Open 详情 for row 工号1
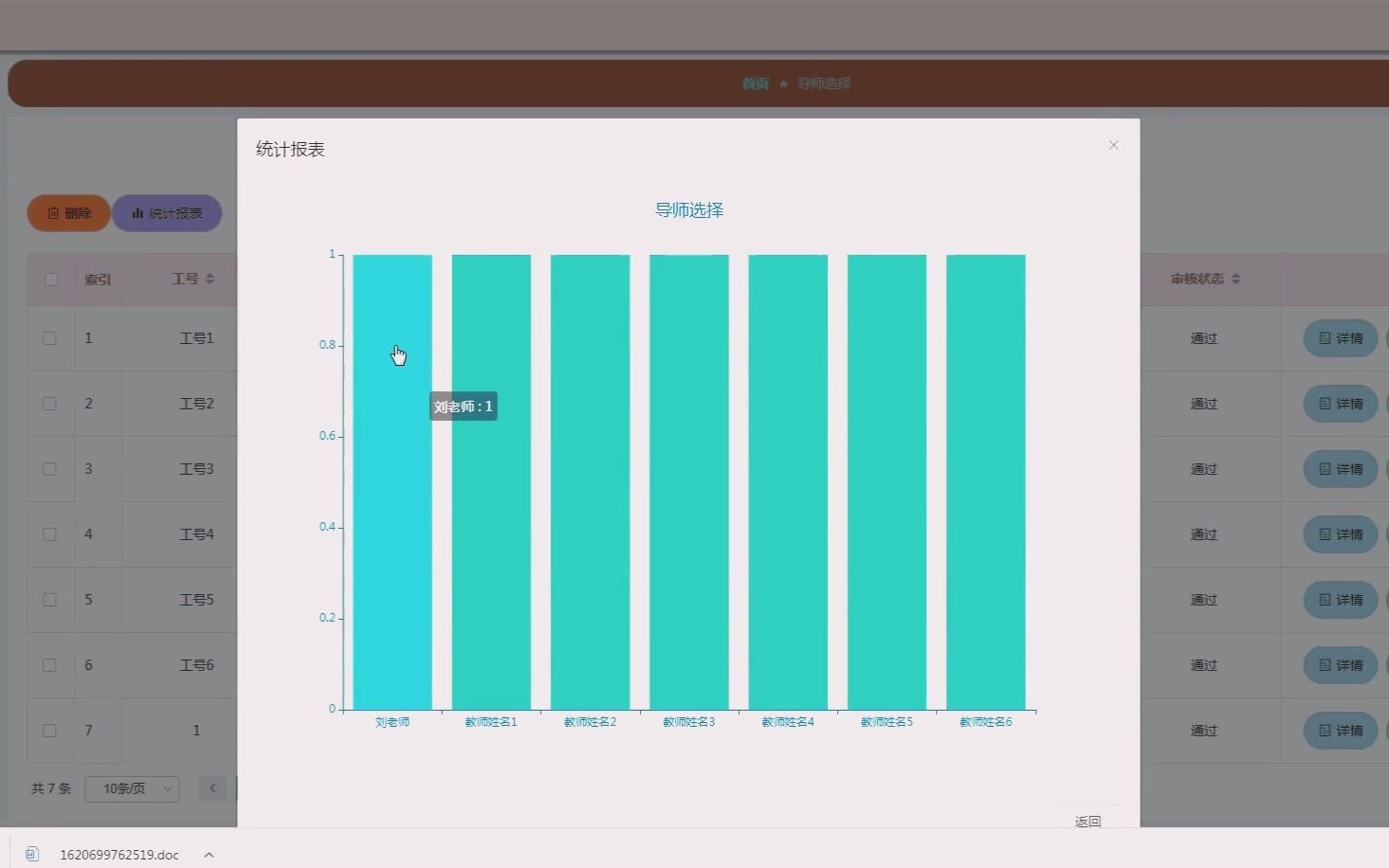The image size is (1389, 868). click(1341, 338)
